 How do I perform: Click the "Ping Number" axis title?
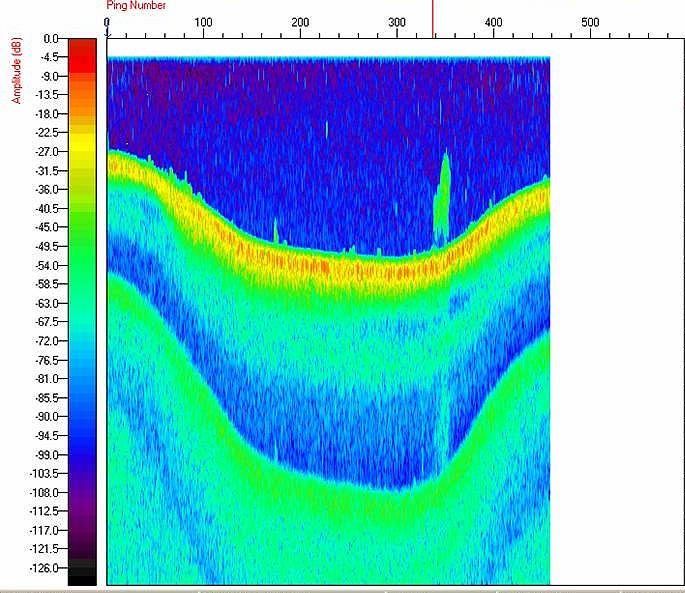[x=136, y=6]
